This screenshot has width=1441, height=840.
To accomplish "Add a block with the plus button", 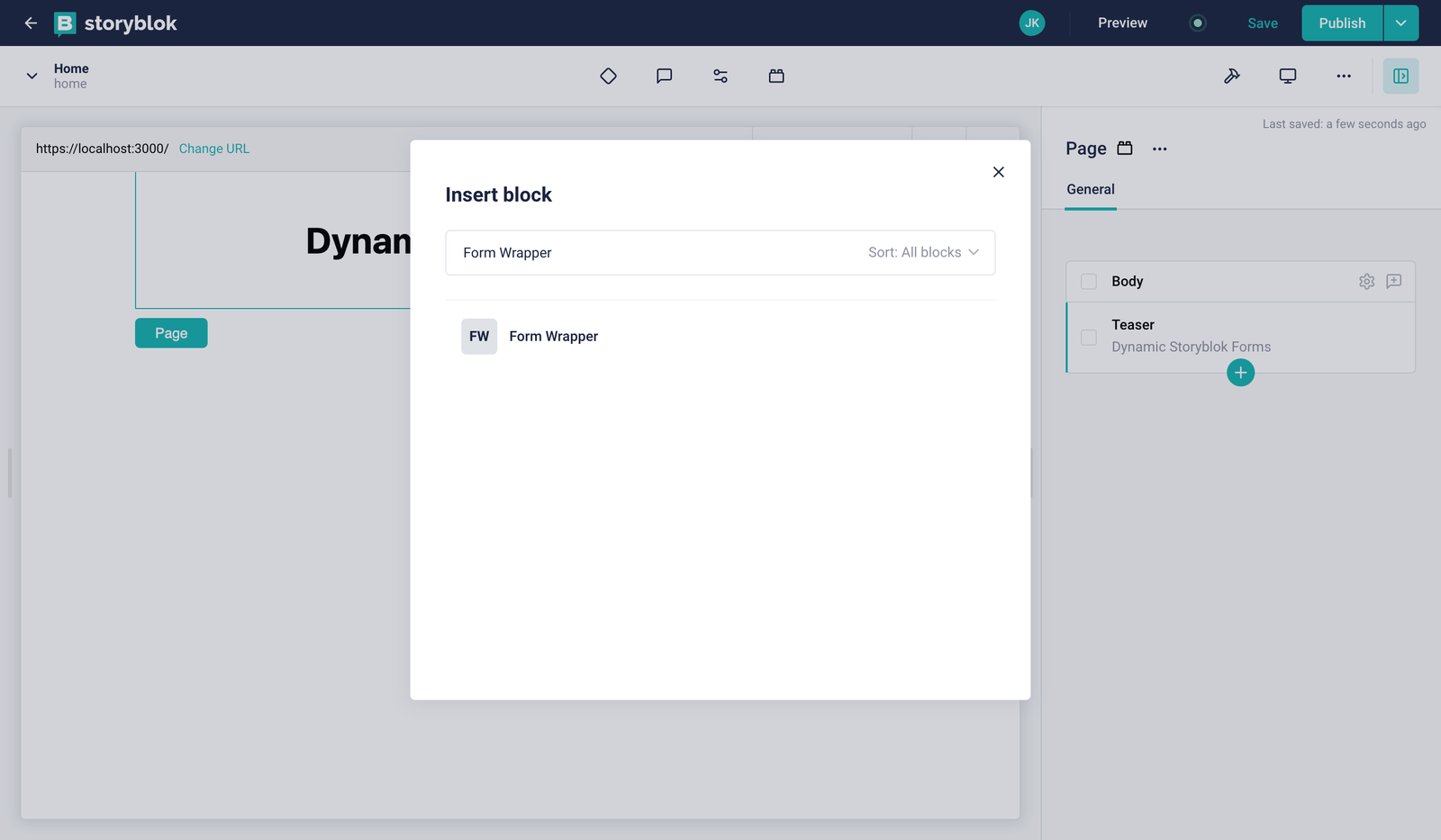I will coord(1240,373).
